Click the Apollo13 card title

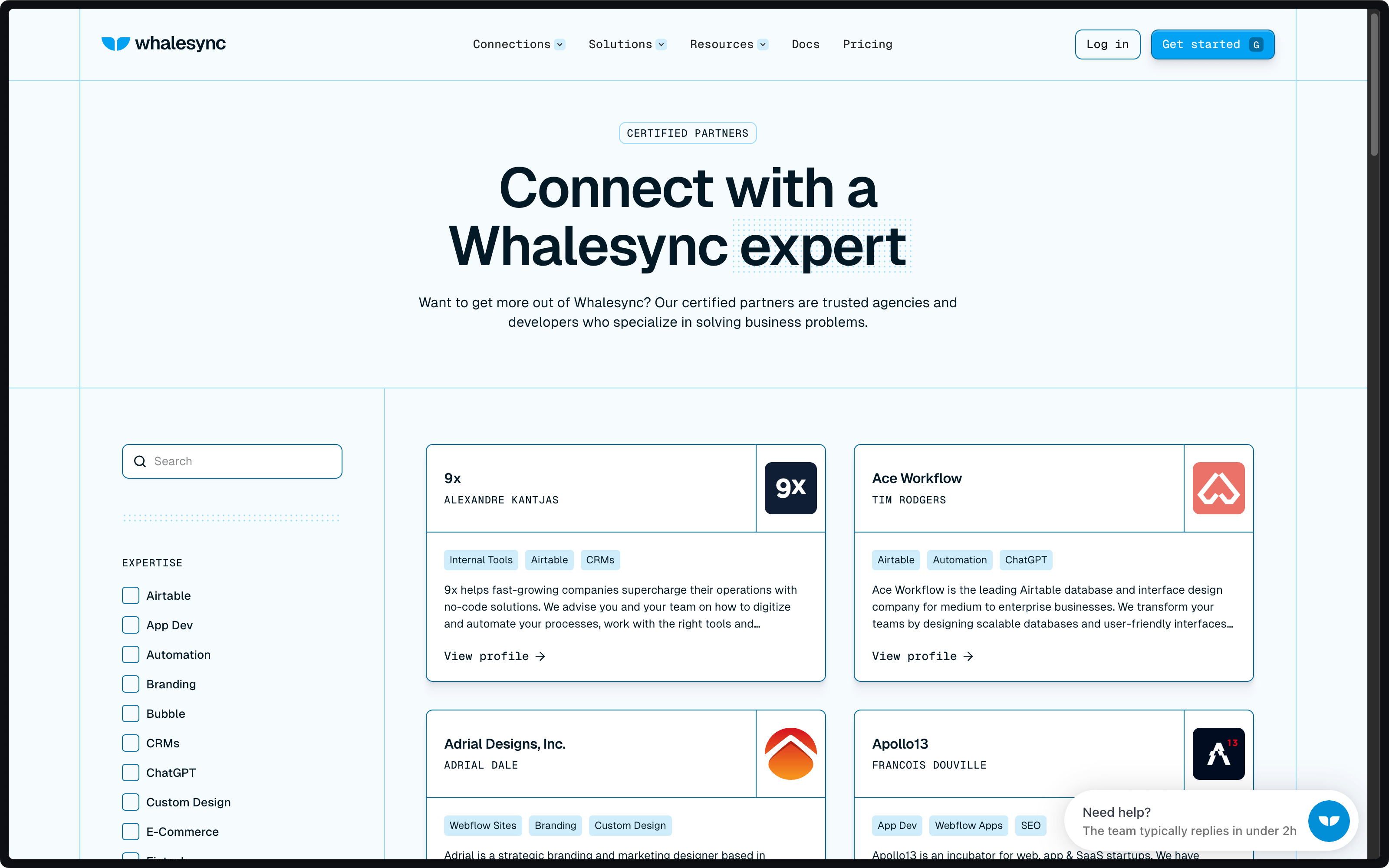click(x=900, y=744)
